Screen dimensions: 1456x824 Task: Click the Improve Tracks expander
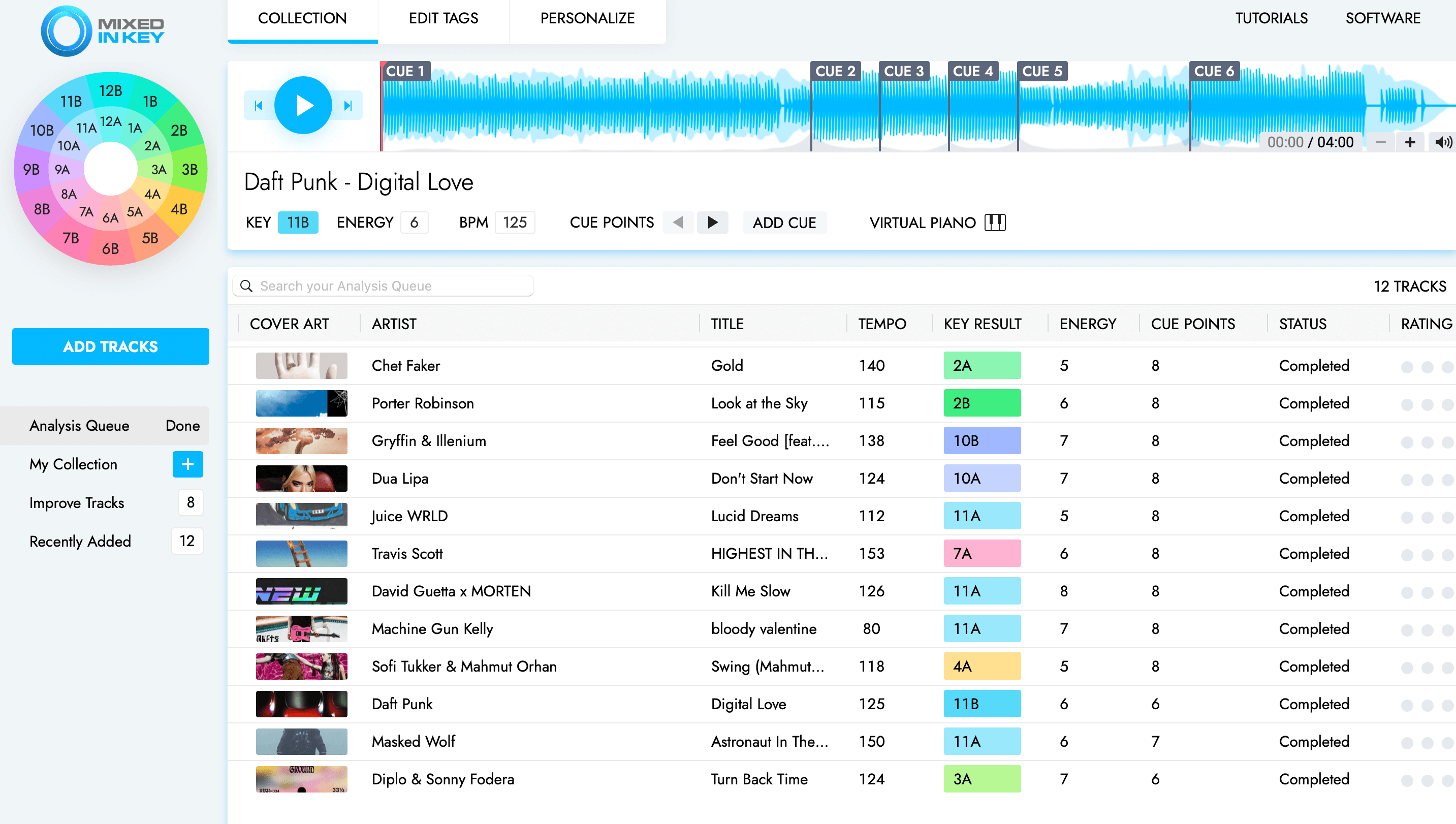(76, 503)
